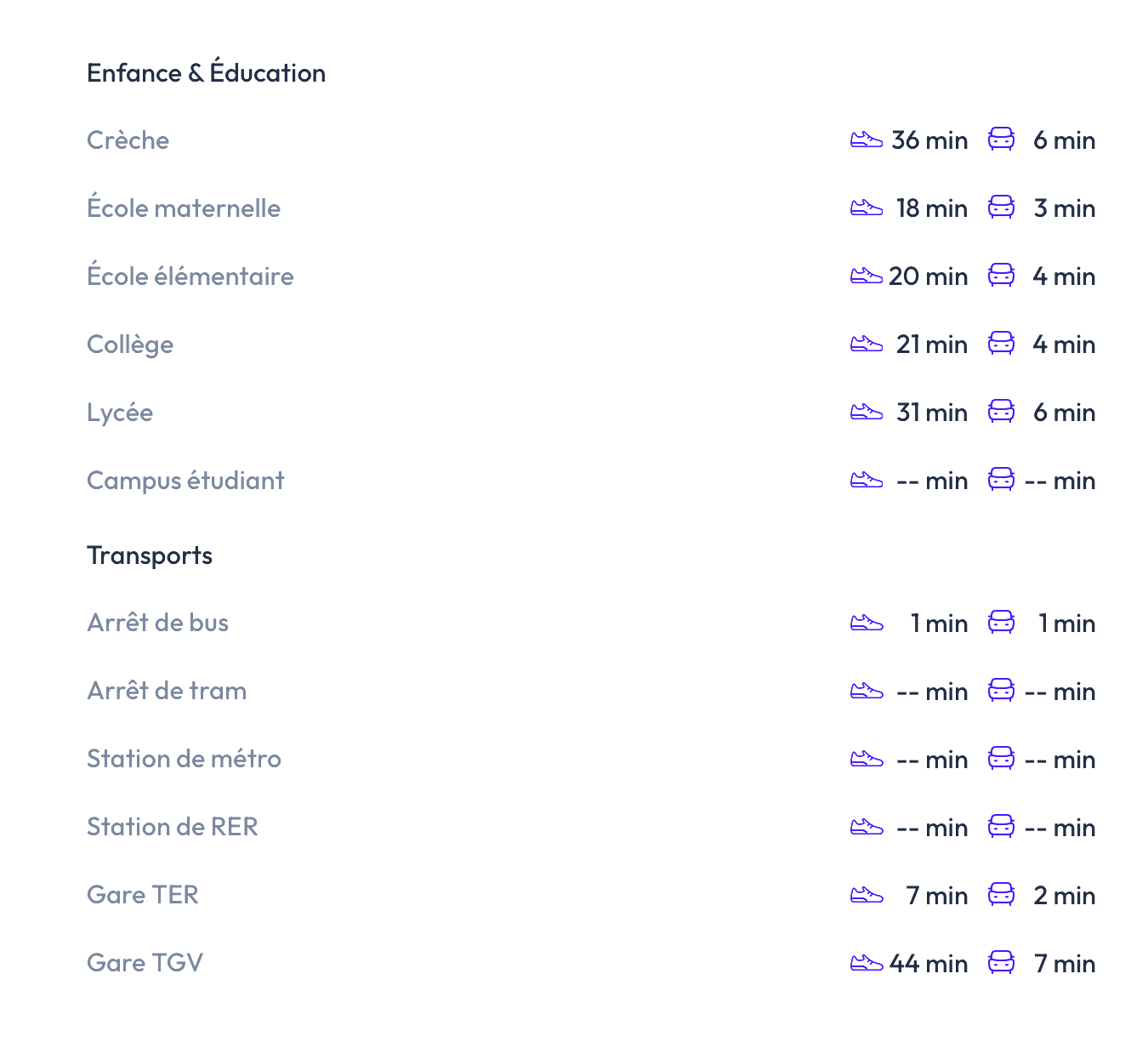Click the Gare TGV label

(x=145, y=963)
